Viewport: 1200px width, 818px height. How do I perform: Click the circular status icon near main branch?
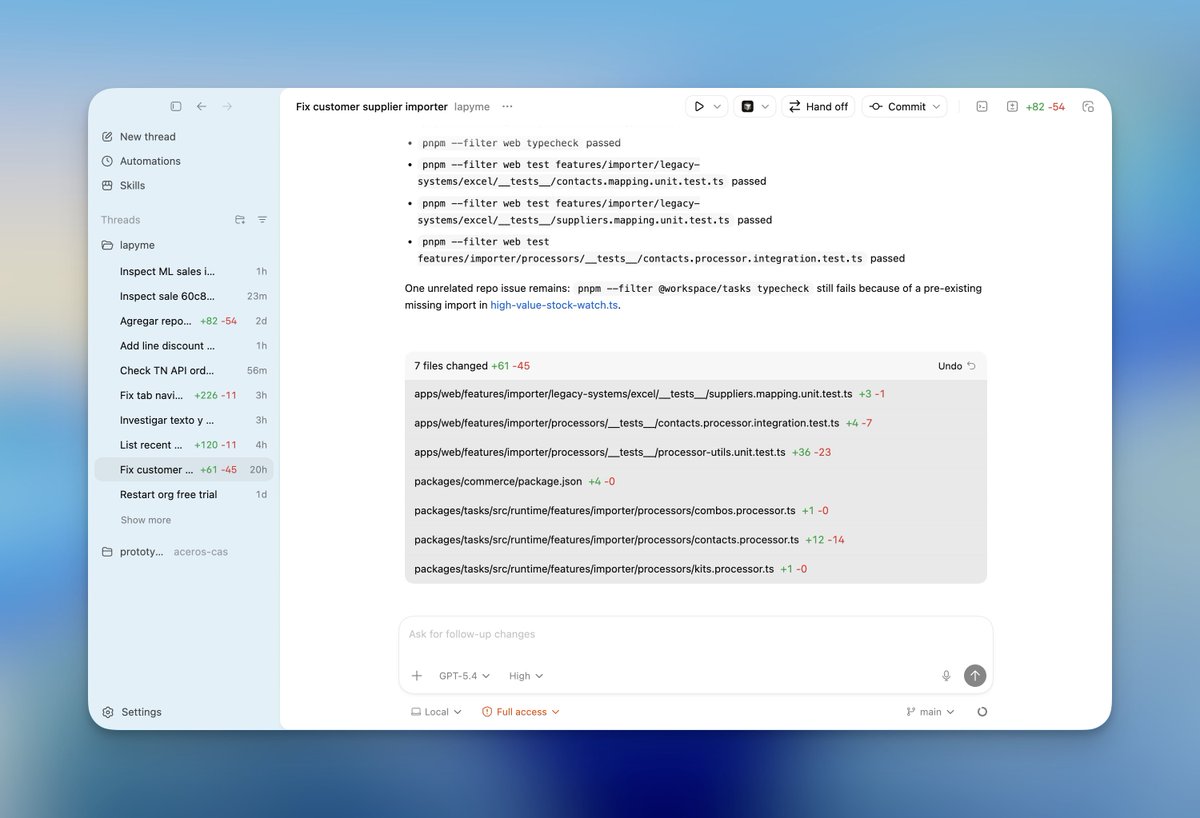tap(982, 712)
